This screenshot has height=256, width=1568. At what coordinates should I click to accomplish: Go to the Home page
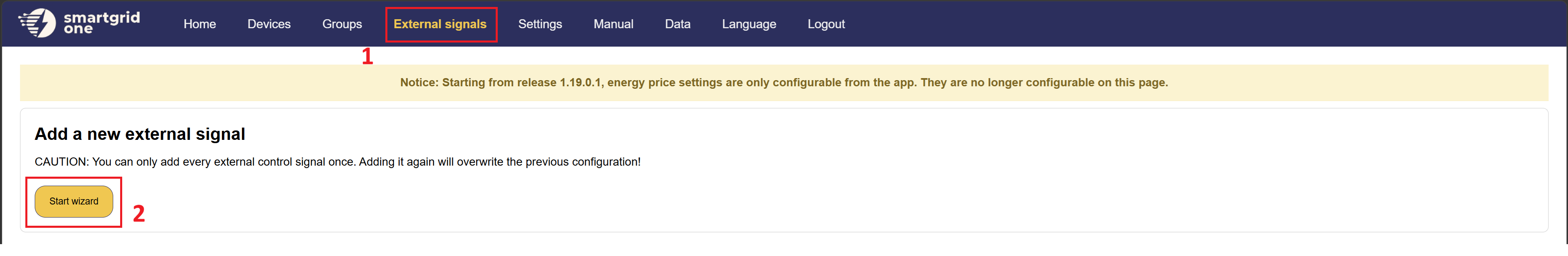click(200, 25)
